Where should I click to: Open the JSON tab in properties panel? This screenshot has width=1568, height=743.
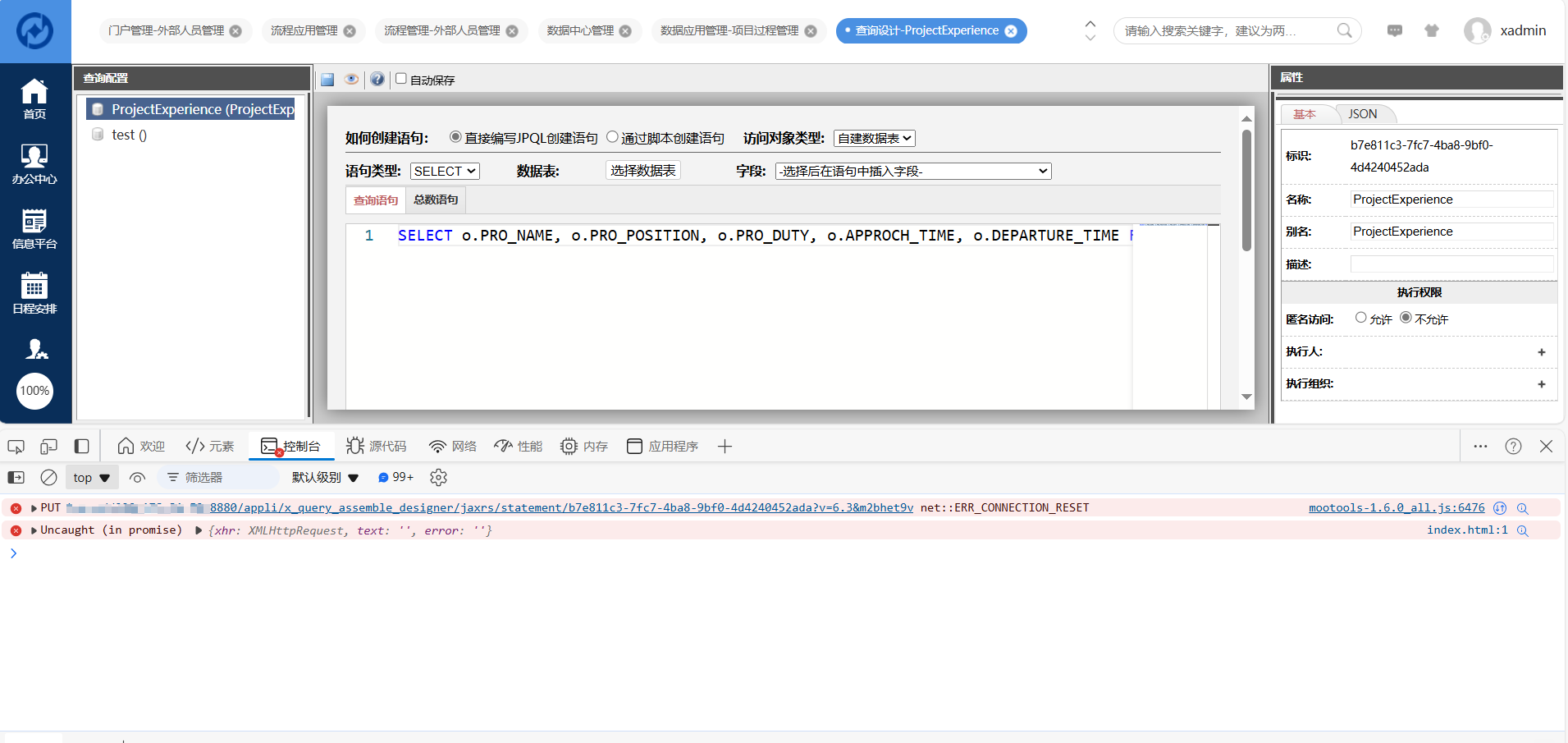click(x=1363, y=114)
